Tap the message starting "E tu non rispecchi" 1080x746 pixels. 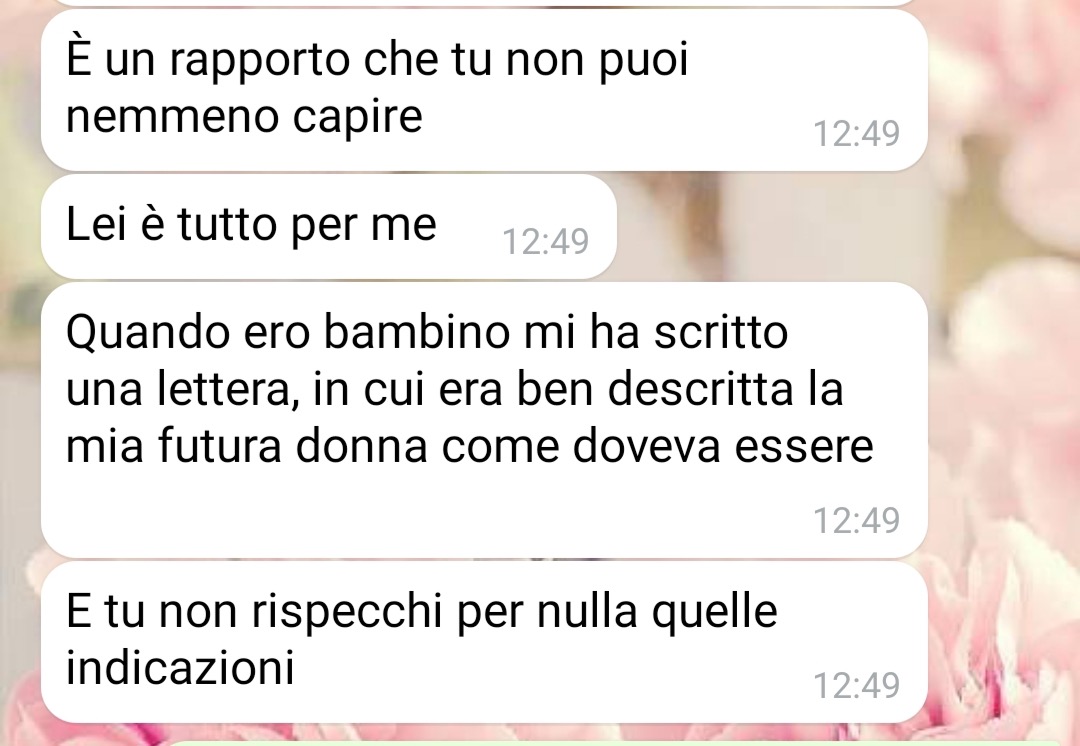tap(484, 642)
